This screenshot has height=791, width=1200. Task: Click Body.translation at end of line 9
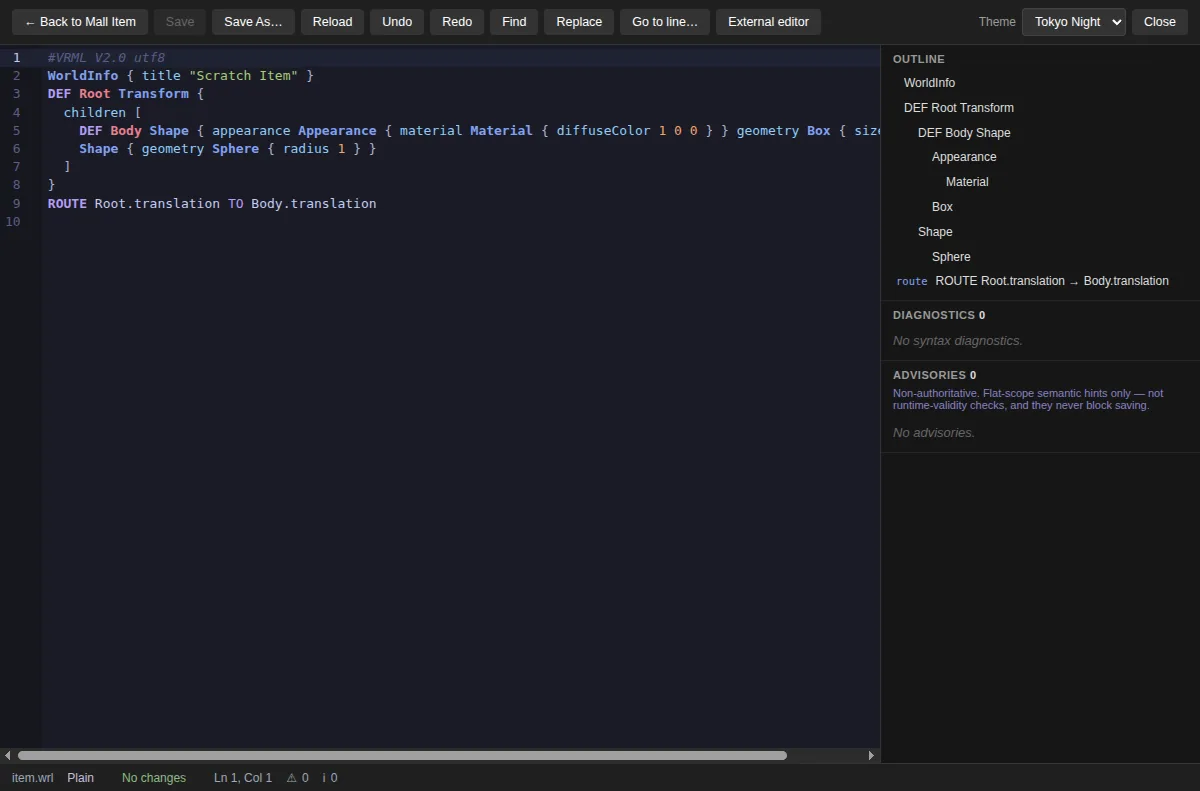314,203
